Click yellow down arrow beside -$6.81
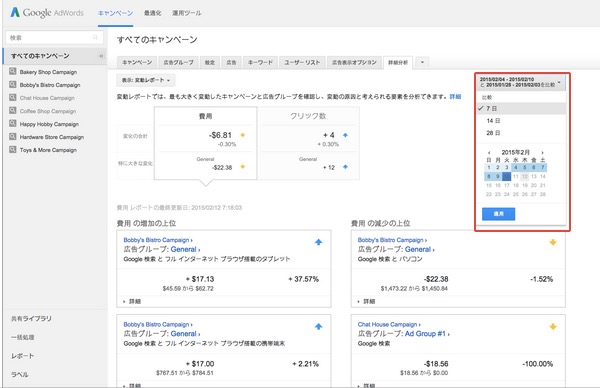The height and width of the screenshot is (388, 600). (243, 135)
